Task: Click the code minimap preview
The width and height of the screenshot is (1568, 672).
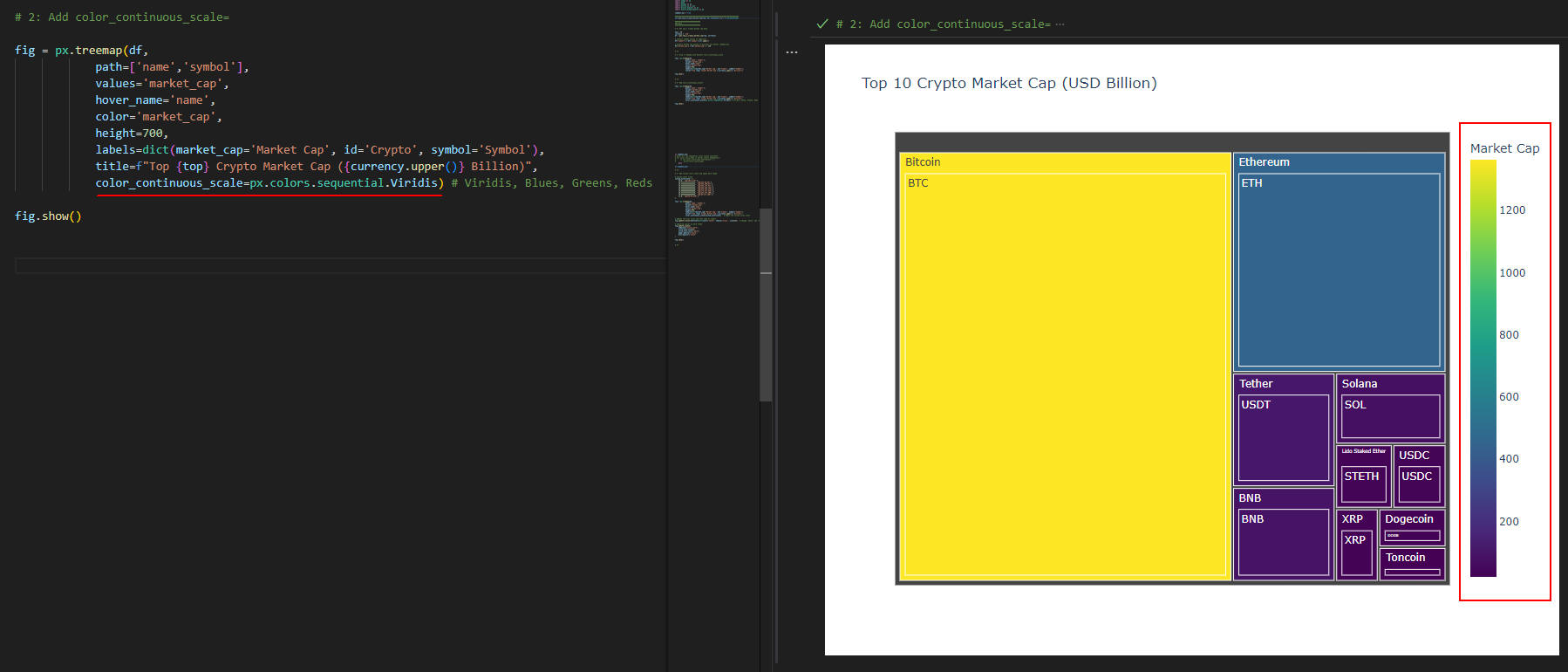Action: tap(715, 122)
